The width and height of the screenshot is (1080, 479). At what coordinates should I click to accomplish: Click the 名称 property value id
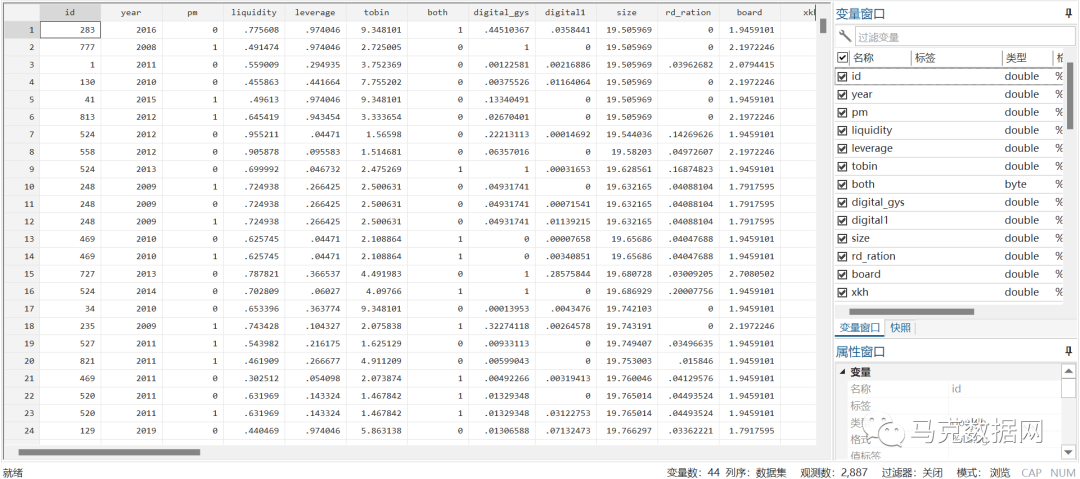956,389
